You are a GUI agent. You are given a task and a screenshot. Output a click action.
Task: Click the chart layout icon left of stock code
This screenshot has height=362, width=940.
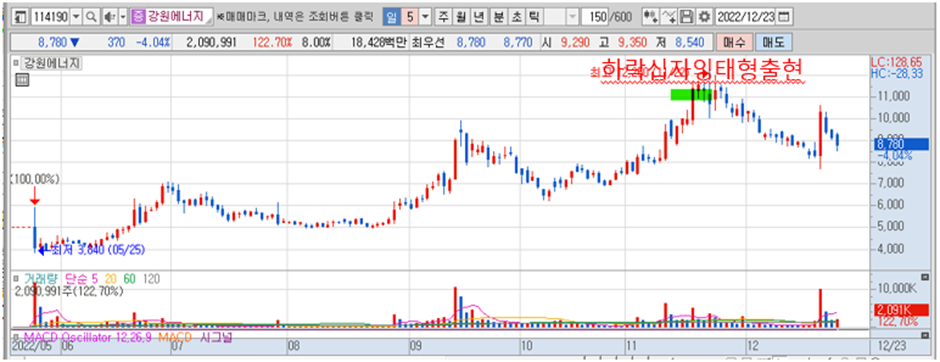pos(21,17)
